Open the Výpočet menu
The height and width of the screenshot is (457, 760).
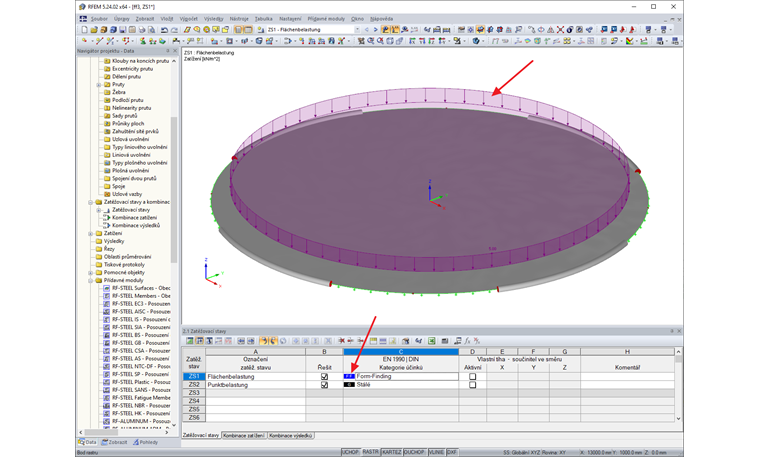[x=189, y=19]
